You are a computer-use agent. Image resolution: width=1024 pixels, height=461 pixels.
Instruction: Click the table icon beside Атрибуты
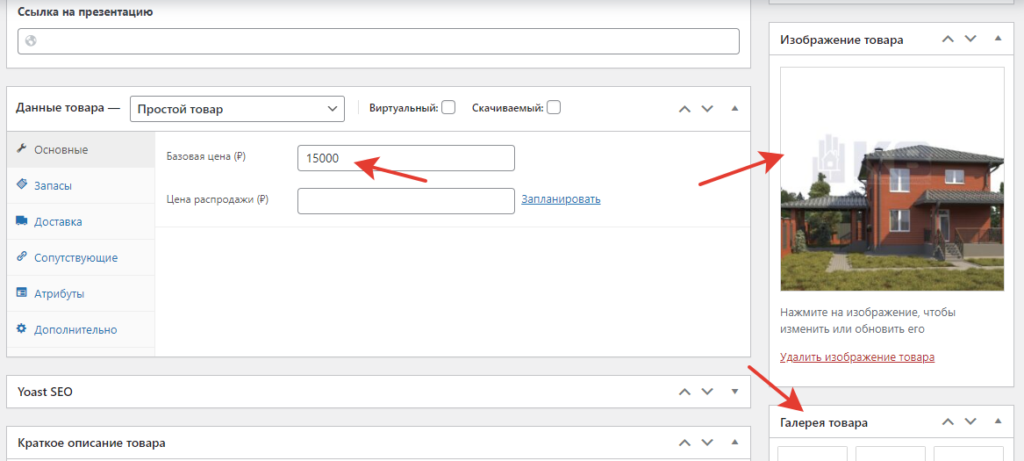(x=22, y=293)
